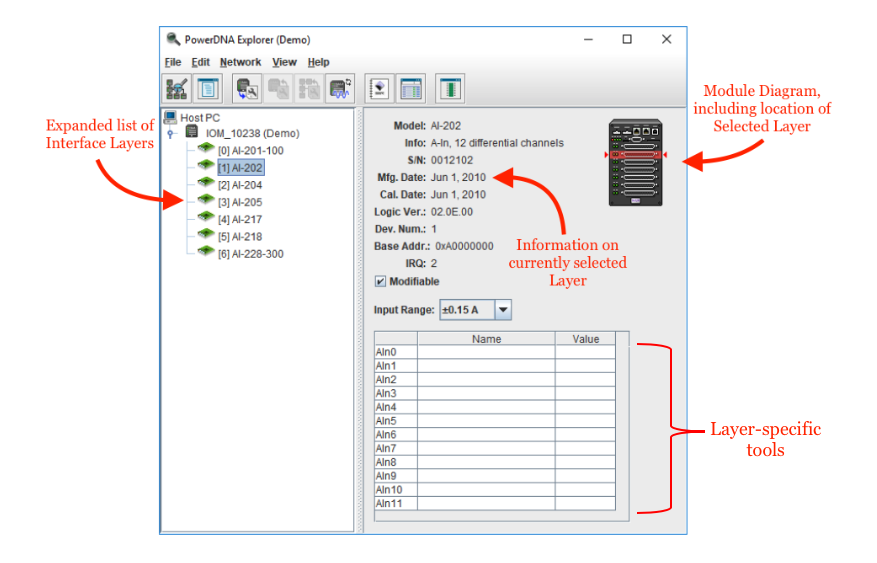This screenshot has width=877, height=563.
Task: Click the green board icon beside AI-217
Action: pos(206,217)
